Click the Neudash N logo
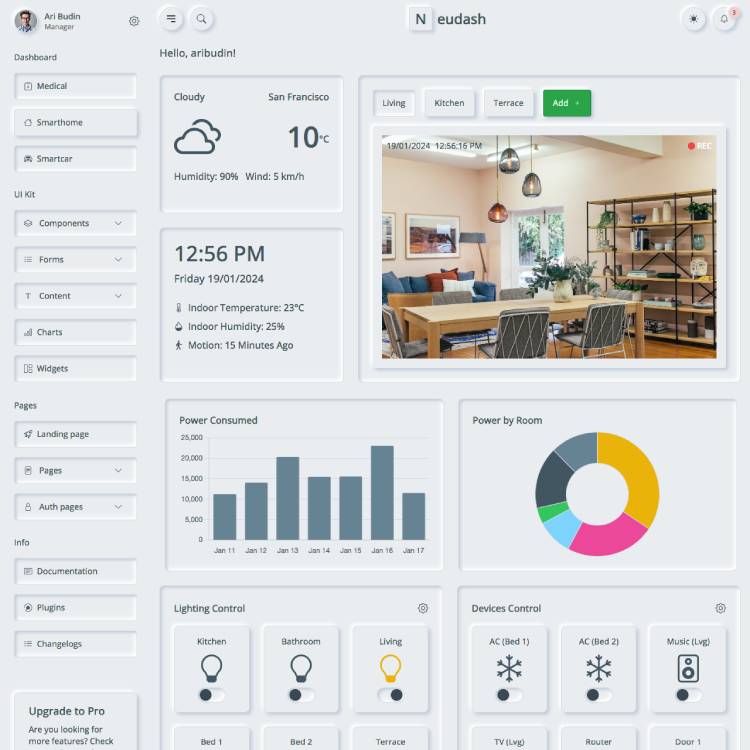This screenshot has width=750, height=750. point(420,19)
